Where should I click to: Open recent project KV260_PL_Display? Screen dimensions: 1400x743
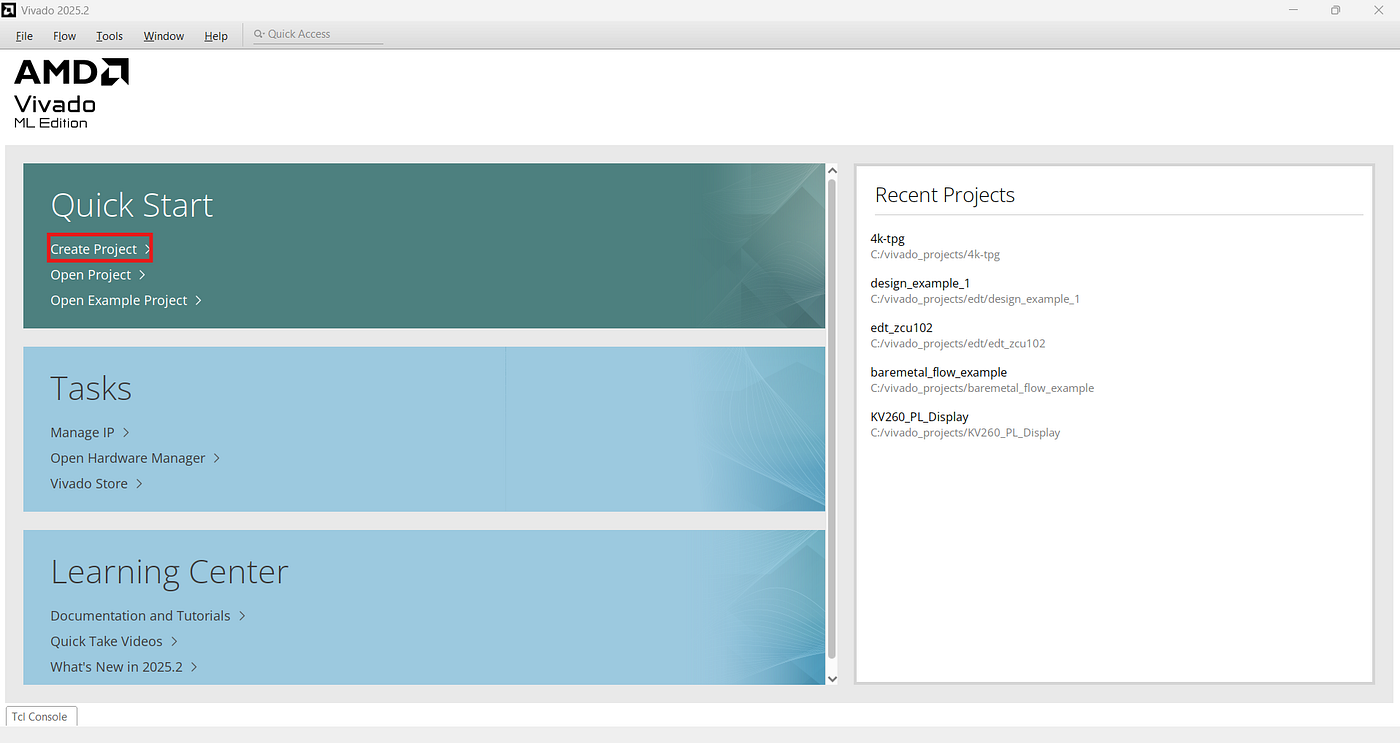coord(919,416)
